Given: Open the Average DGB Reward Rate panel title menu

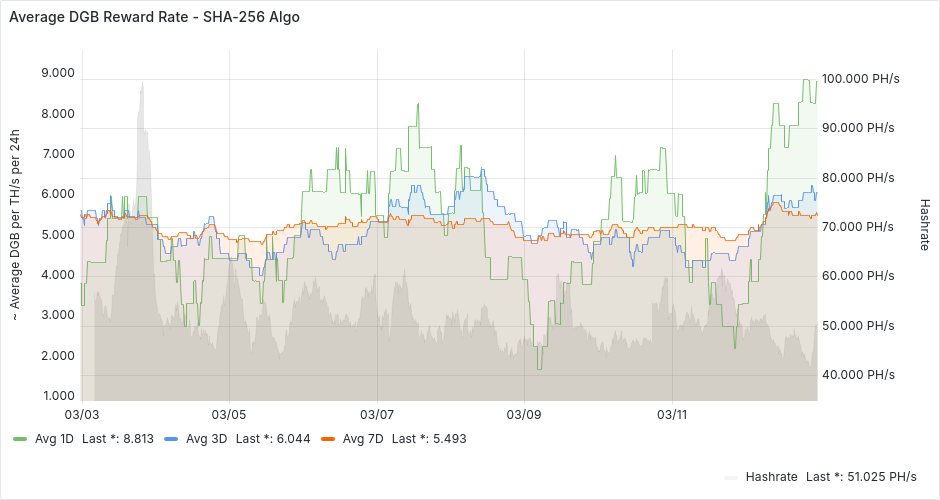Looking at the screenshot, I should [154, 17].
